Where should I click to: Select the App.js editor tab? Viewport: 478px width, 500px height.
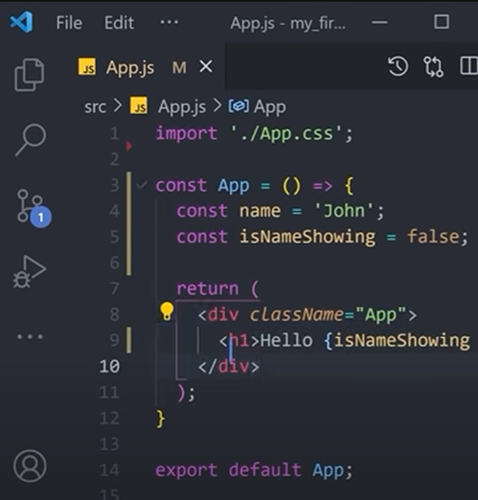coord(147,67)
